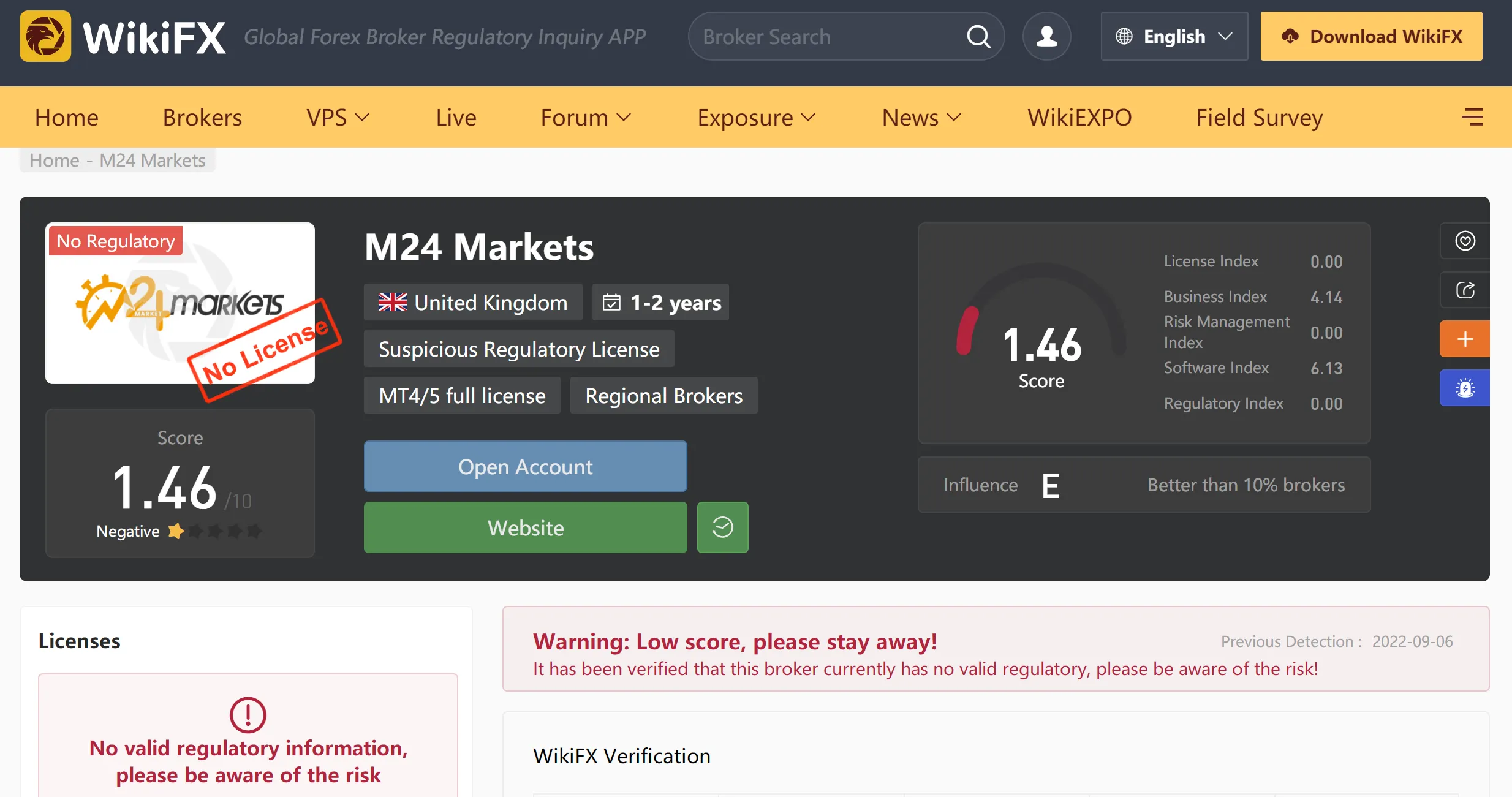Click the share icon on broker card
The image size is (1512, 797).
click(1465, 290)
